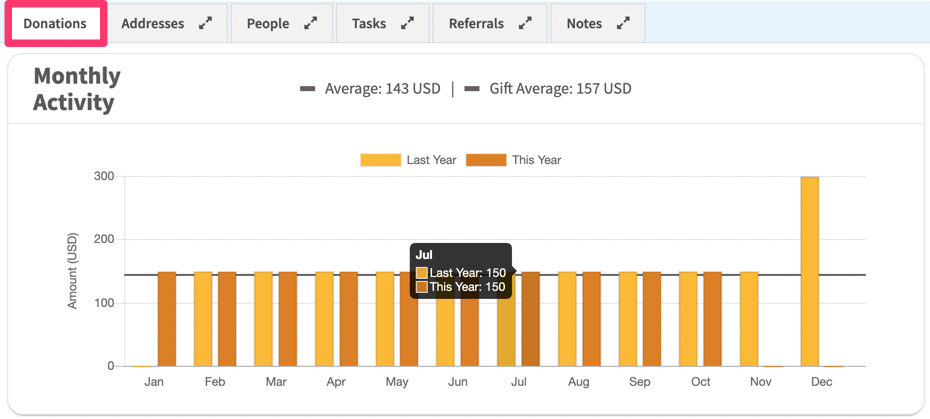Open the Donations tab
This screenshot has width=930, height=419.
click(x=55, y=24)
